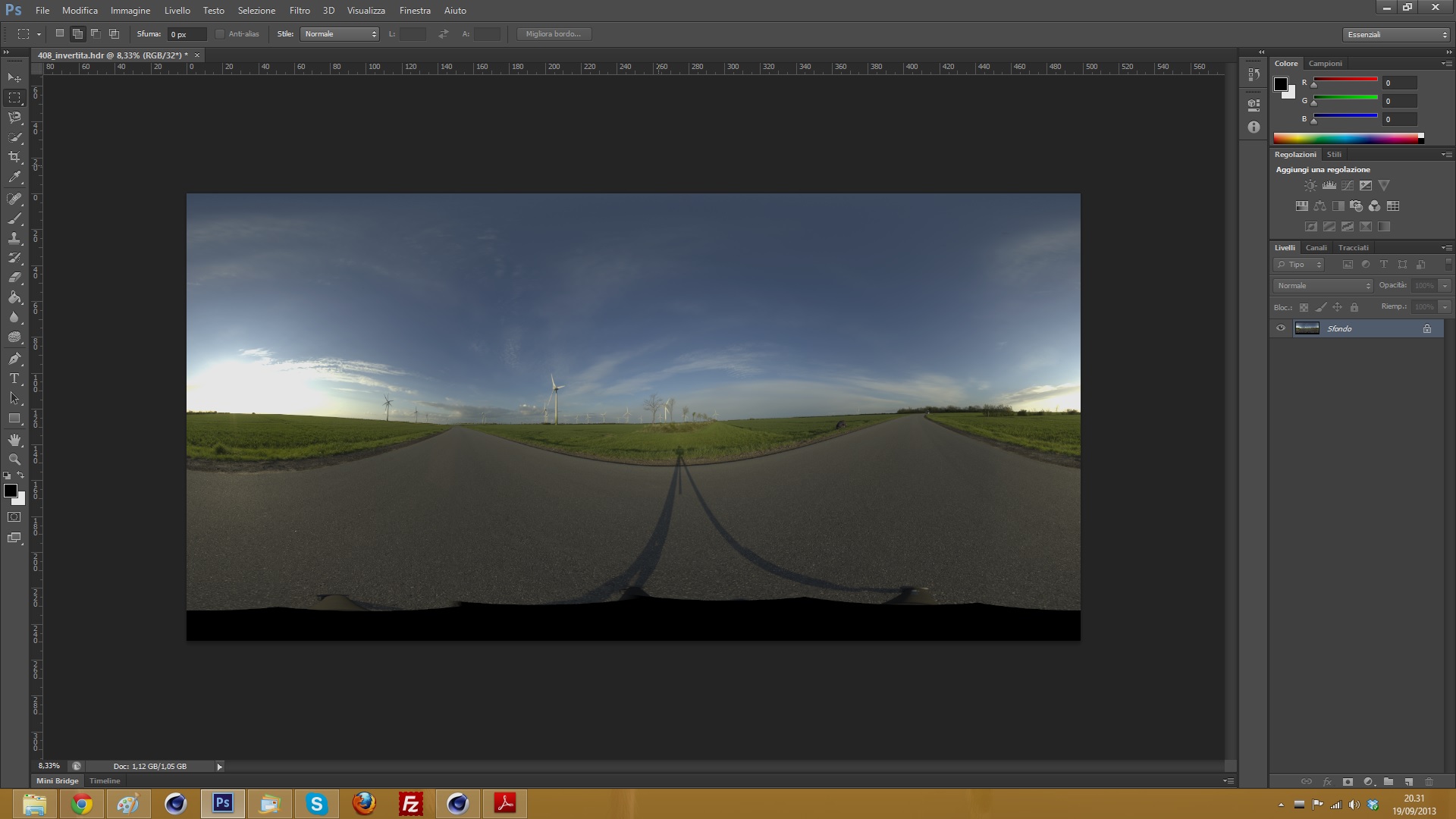The width and height of the screenshot is (1456, 819).
Task: Select the Crop tool
Action: [14, 157]
